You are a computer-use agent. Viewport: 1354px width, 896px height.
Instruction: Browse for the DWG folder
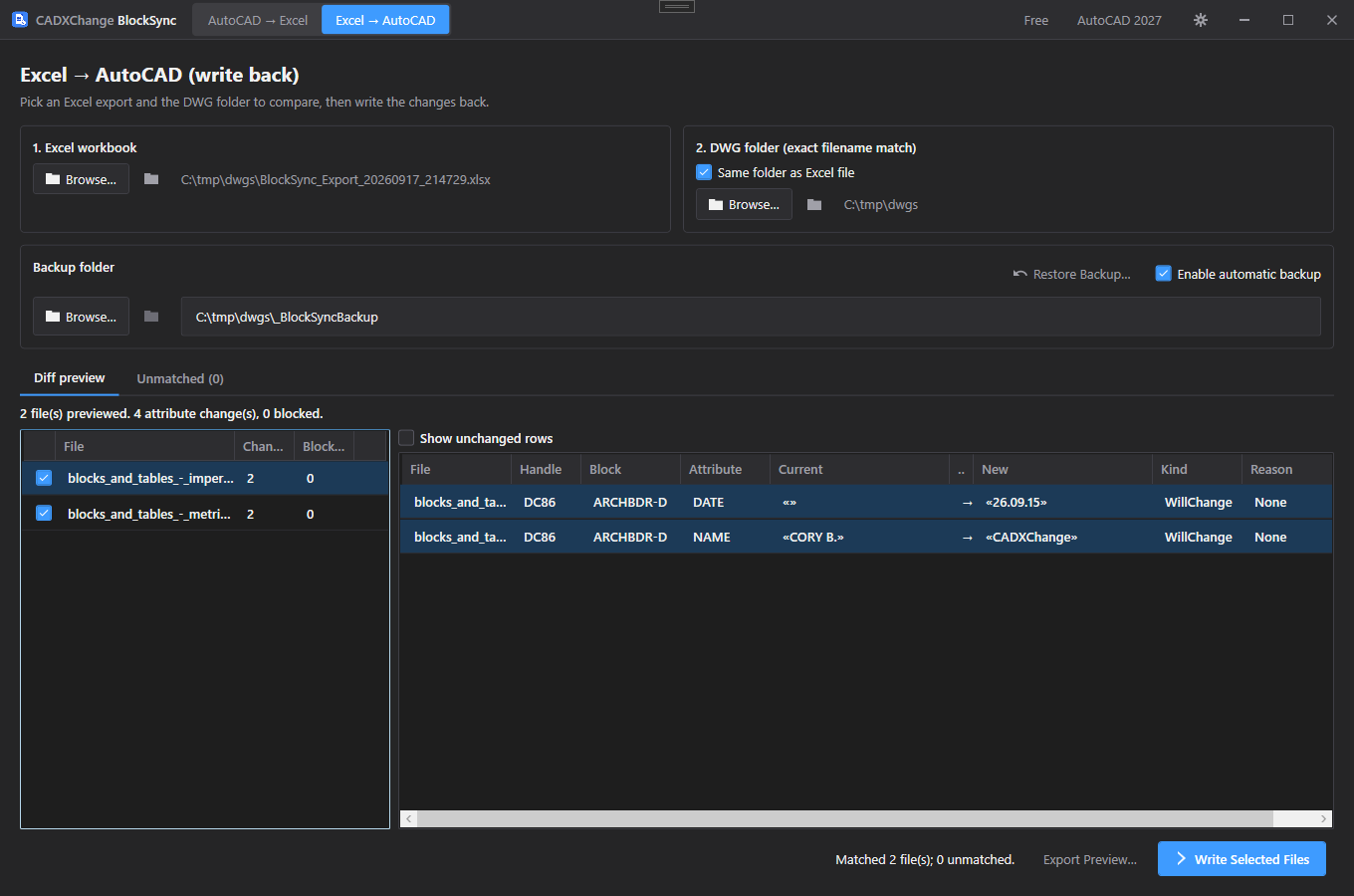tap(744, 204)
